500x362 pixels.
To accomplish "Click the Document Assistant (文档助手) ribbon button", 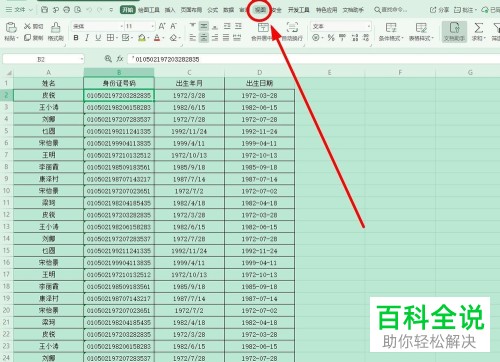I will [454, 32].
